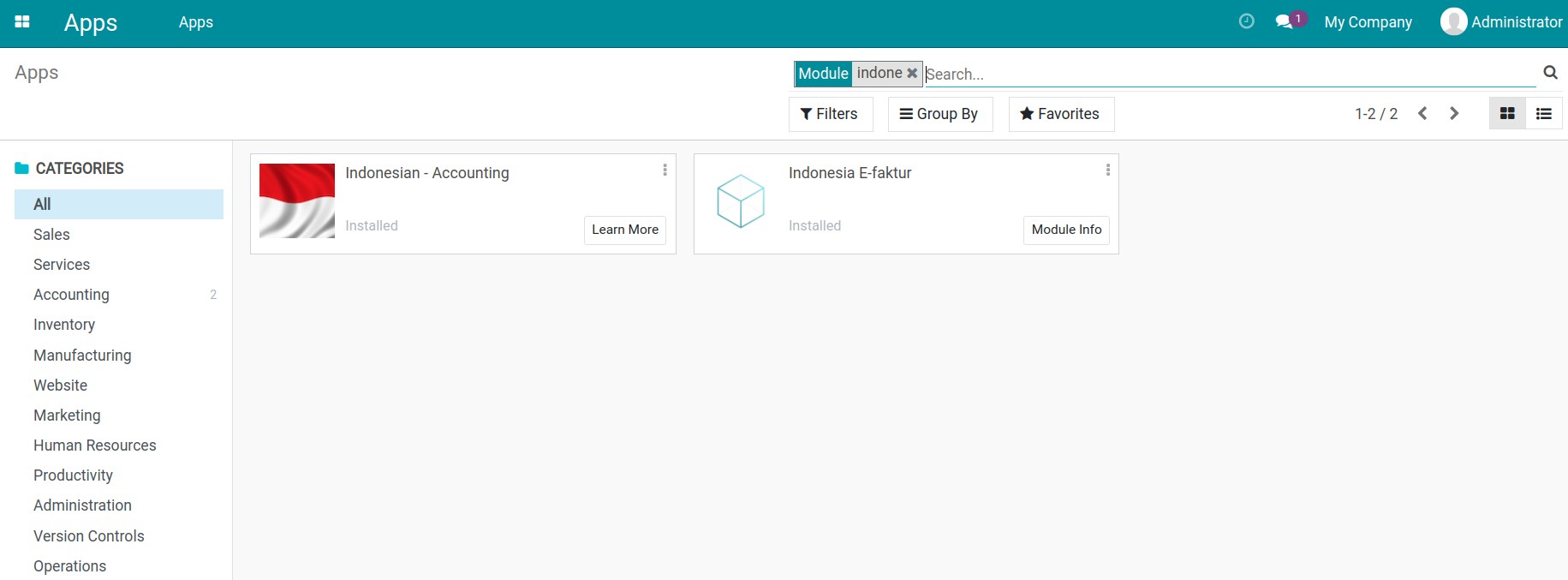Open the conversations message icon
1568x580 pixels.
[x=1284, y=22]
